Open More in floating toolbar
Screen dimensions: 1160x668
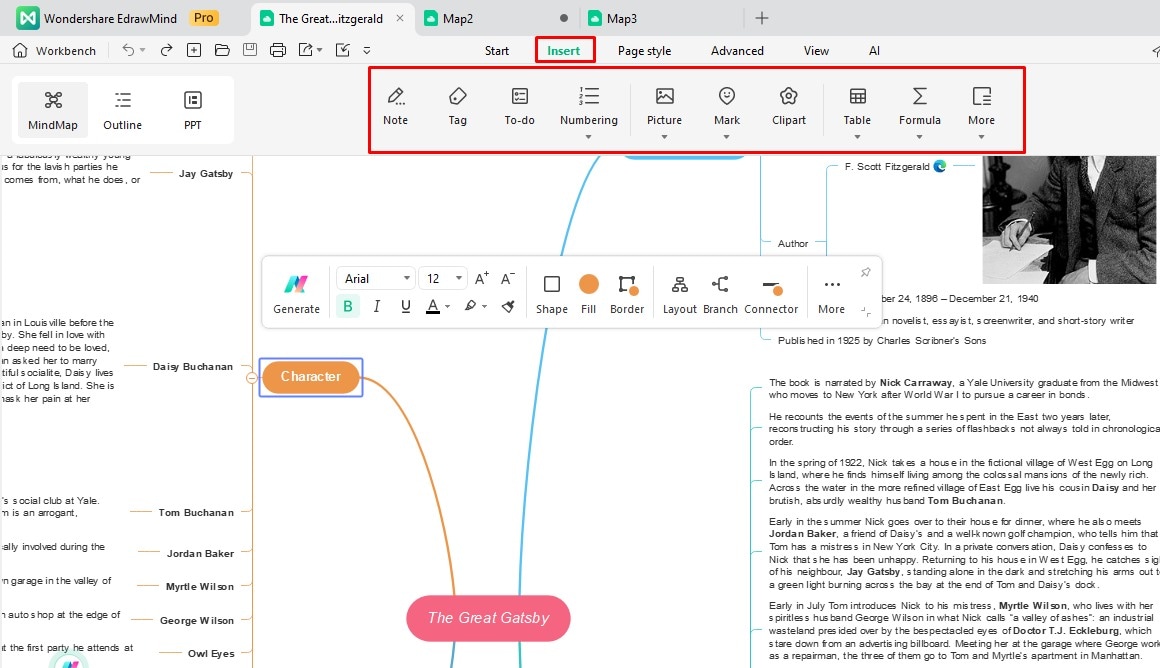tap(832, 294)
